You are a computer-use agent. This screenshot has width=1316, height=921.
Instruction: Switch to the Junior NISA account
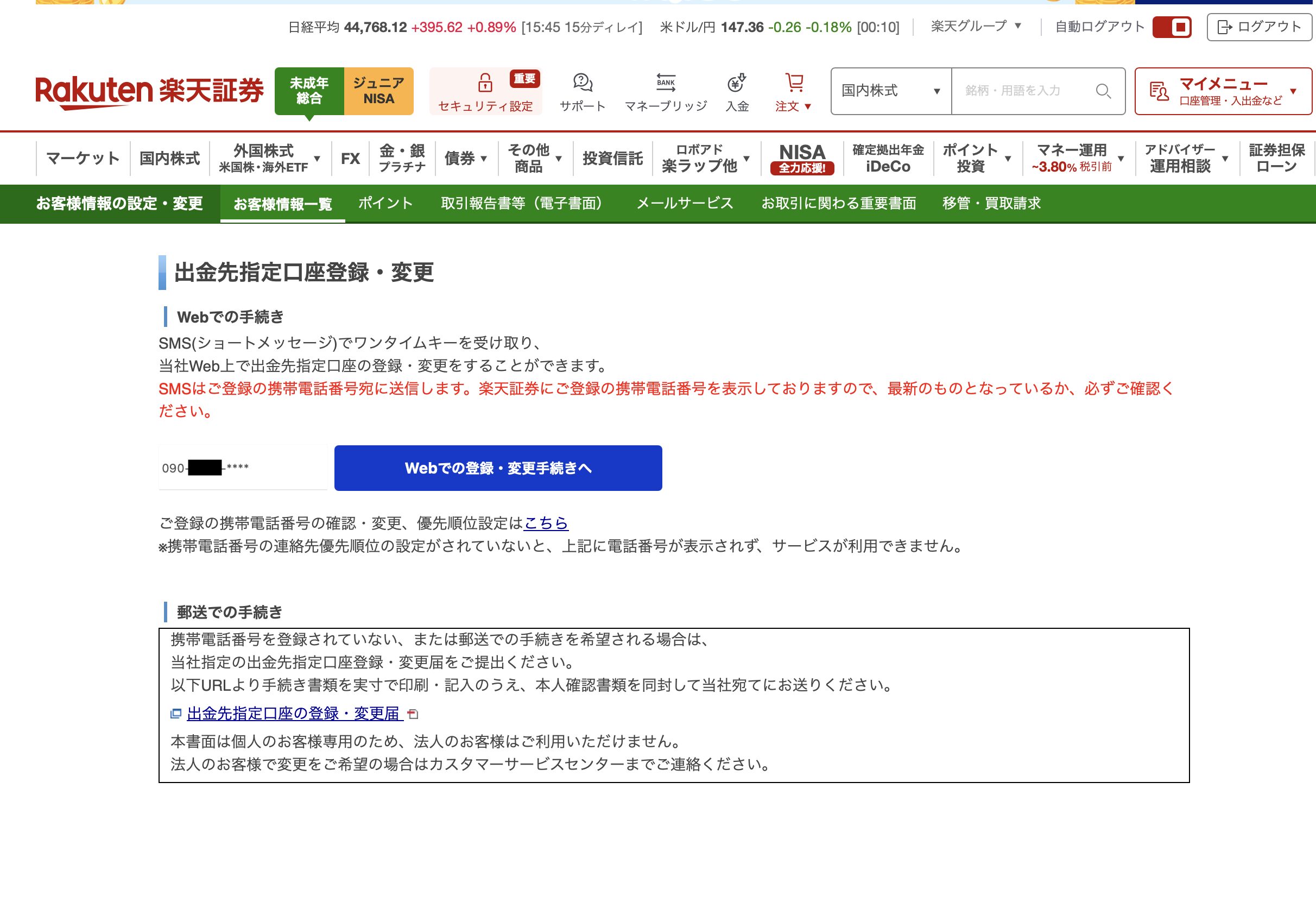click(x=378, y=91)
